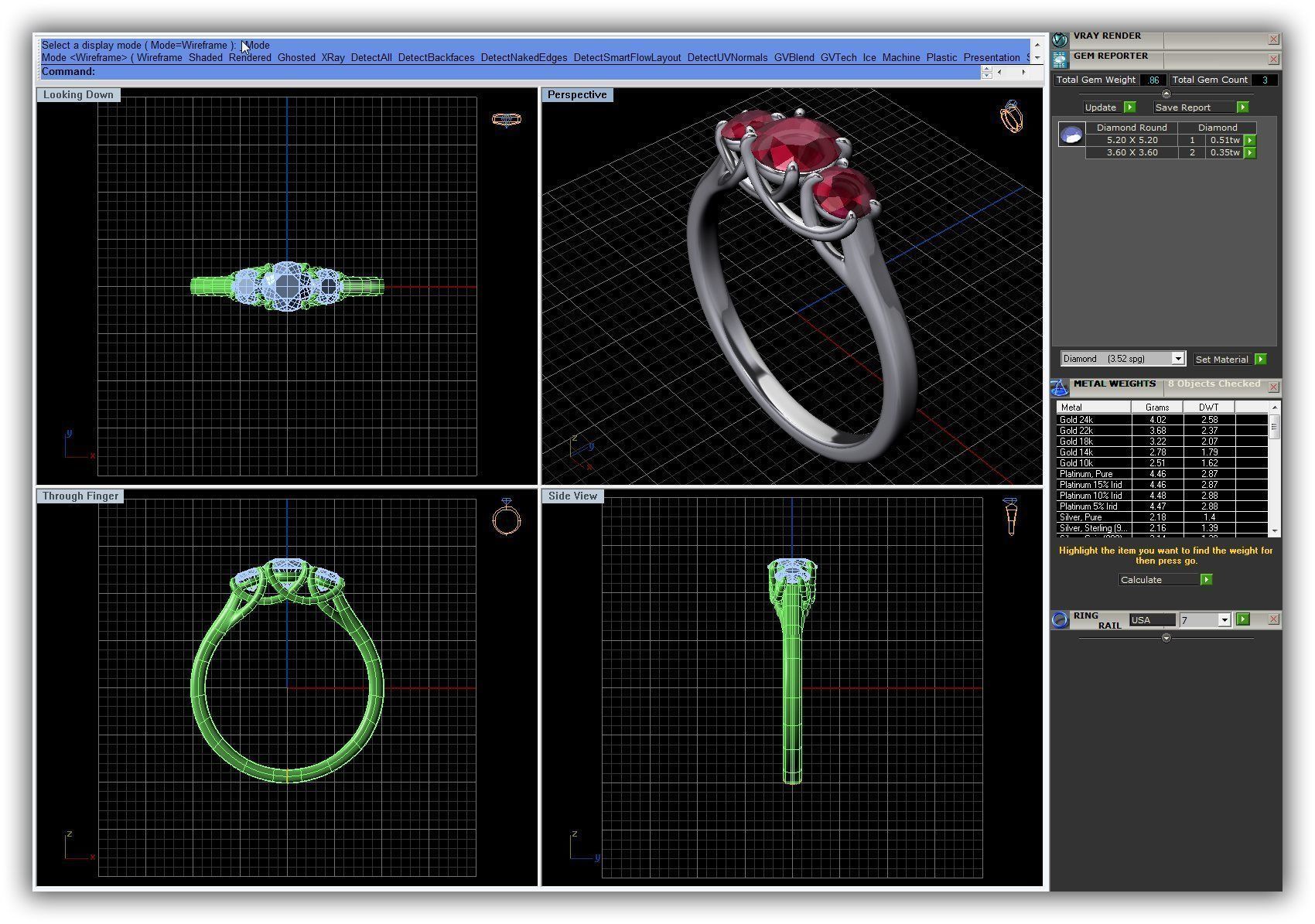Choose DetectBackfaces mode option
This screenshot has height=924, width=1315.
[x=436, y=57]
